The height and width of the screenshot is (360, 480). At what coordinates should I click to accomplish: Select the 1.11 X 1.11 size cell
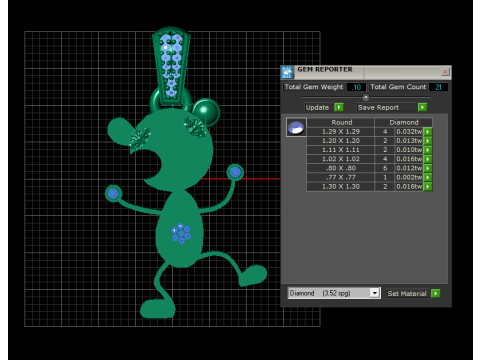341,150
